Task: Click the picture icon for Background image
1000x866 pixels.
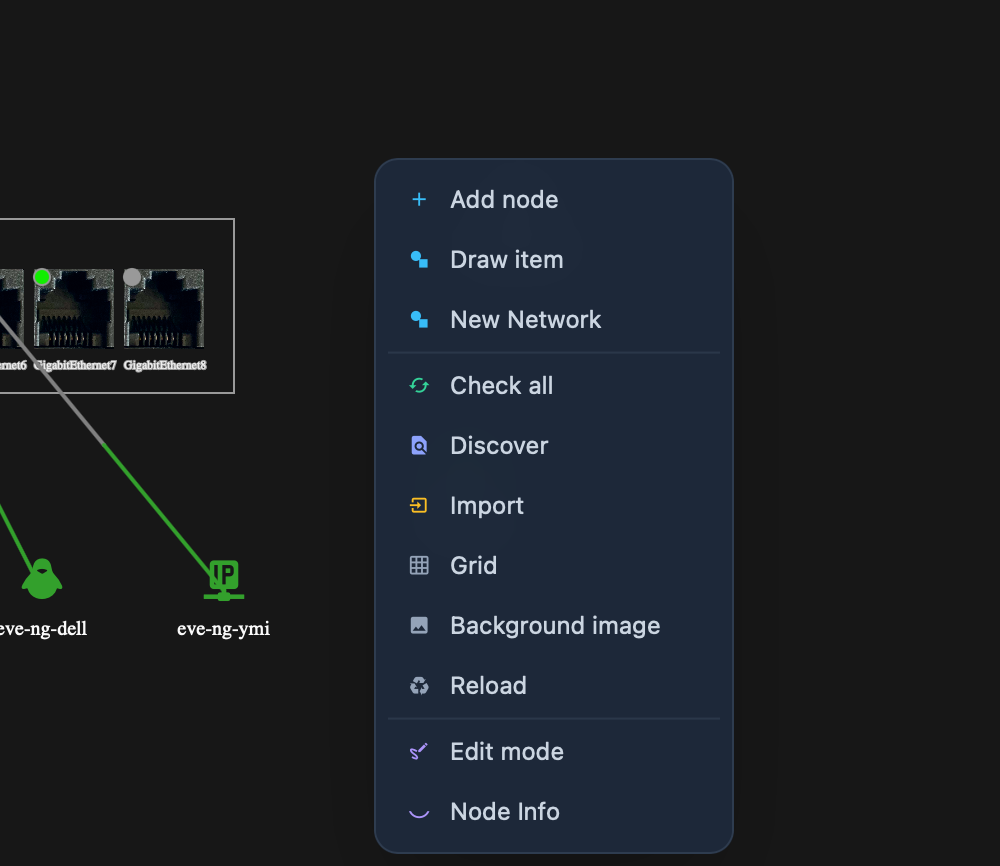Action: [419, 625]
